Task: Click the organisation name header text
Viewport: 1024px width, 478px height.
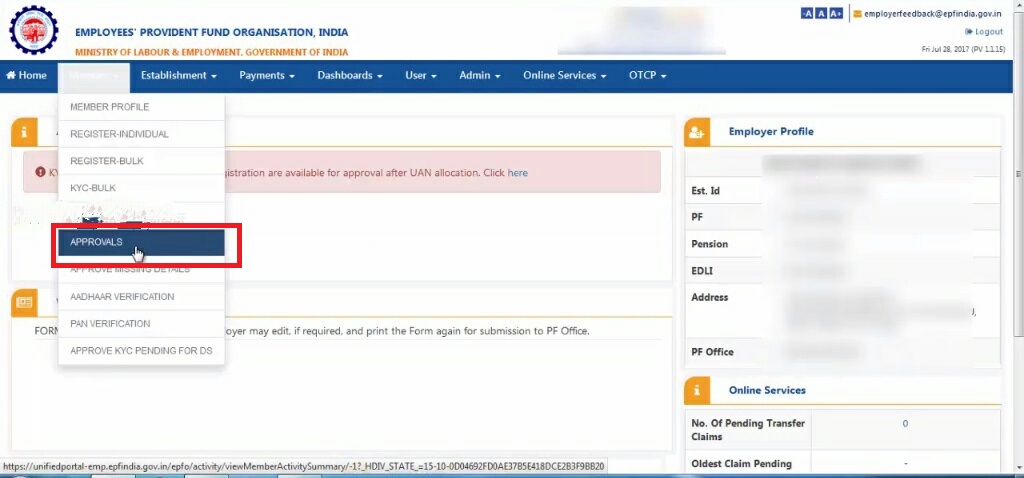Action: pos(212,33)
